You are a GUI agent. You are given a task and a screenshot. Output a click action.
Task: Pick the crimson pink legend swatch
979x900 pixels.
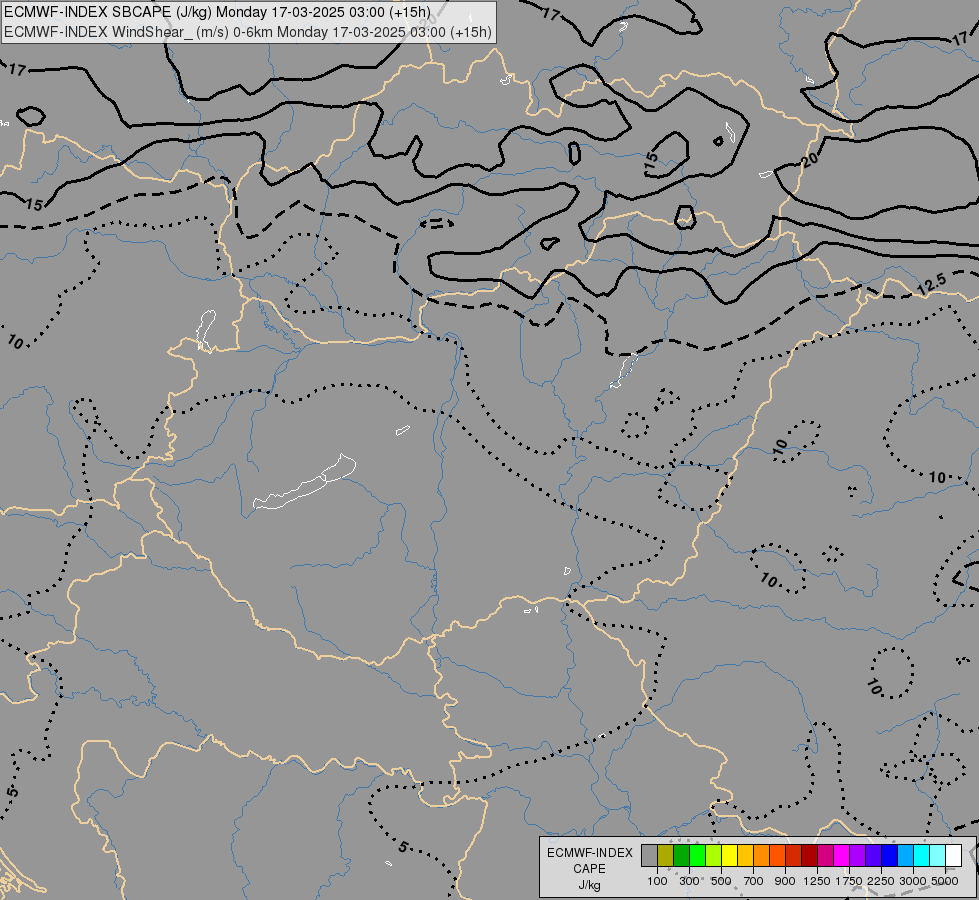point(826,856)
